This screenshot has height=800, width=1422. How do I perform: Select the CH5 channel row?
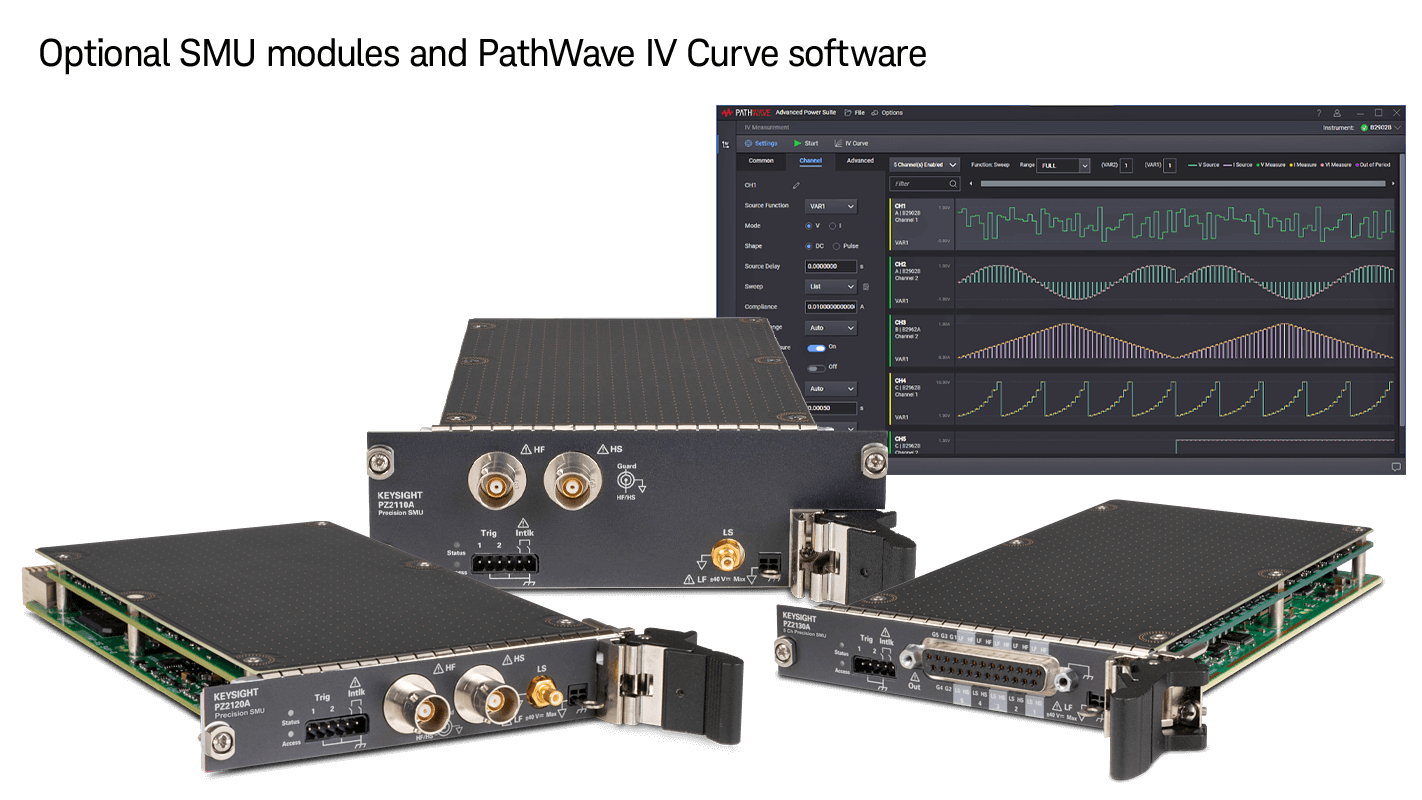(x=921, y=443)
